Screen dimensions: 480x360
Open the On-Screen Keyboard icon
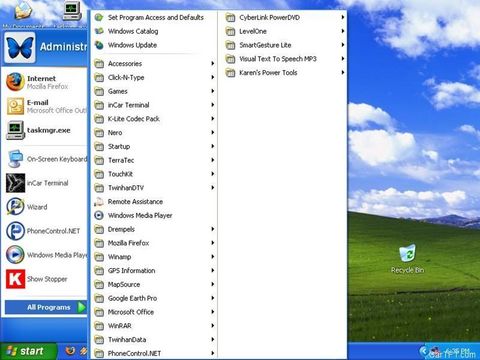coord(15,159)
